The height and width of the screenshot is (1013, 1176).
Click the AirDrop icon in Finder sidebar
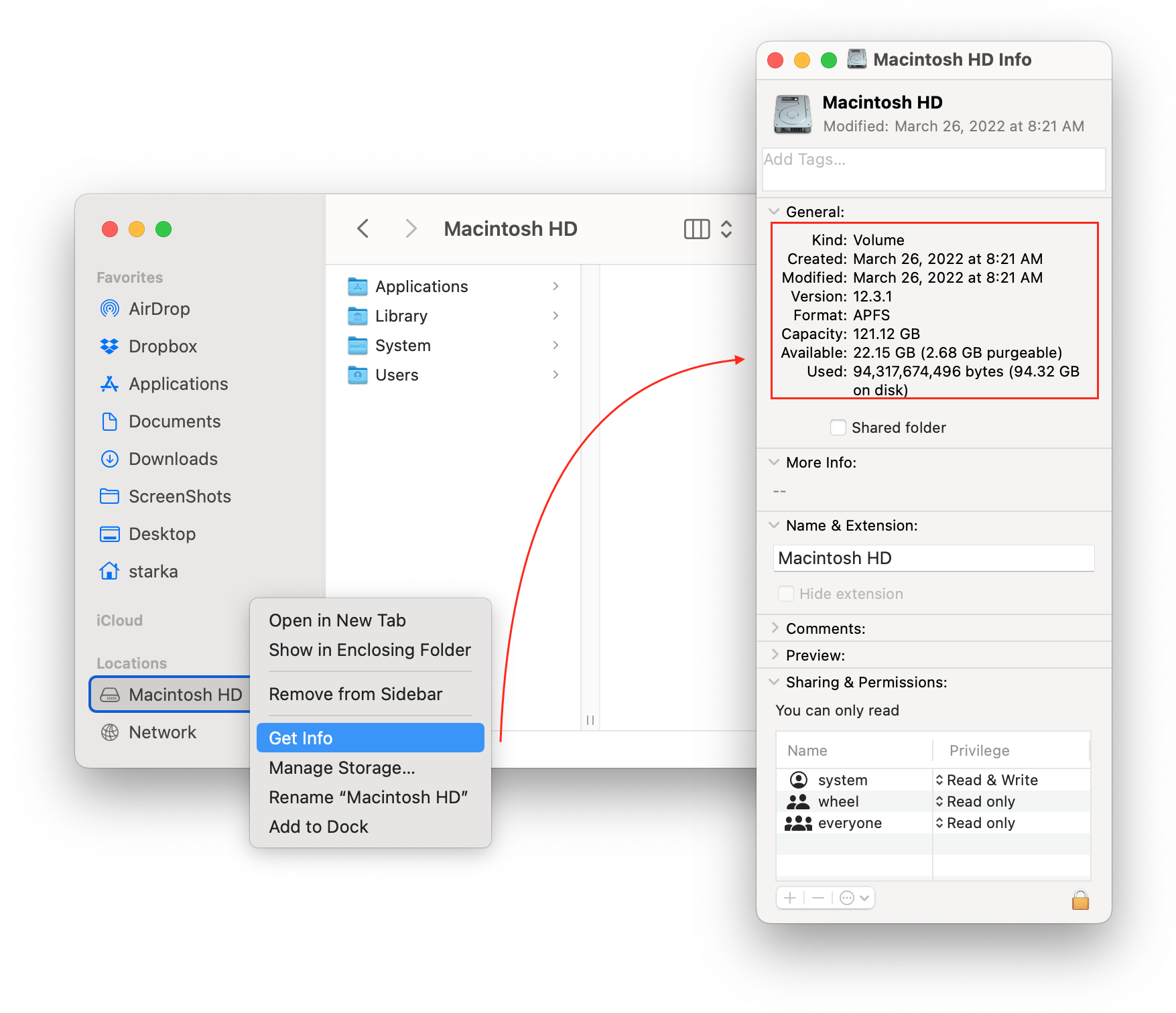109,309
